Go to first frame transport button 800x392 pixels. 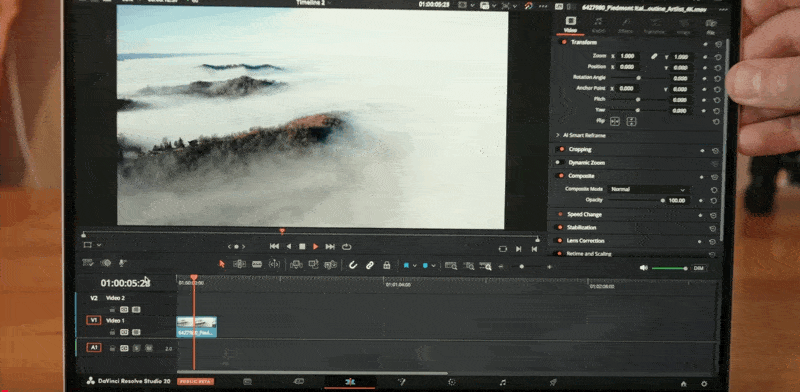274,246
